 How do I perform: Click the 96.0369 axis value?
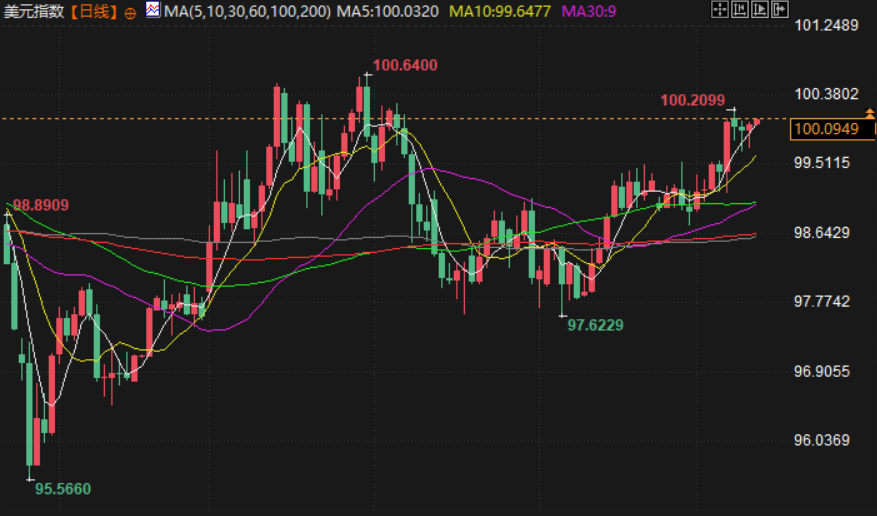tap(822, 441)
